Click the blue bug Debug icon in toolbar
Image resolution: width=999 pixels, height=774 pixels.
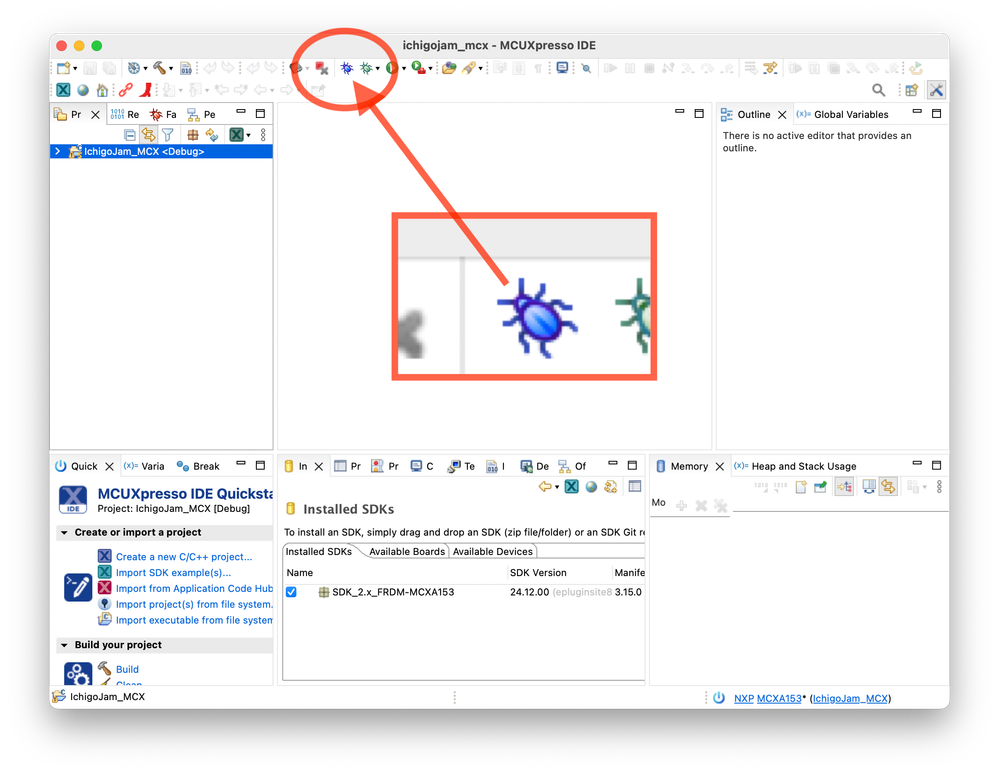coord(347,68)
